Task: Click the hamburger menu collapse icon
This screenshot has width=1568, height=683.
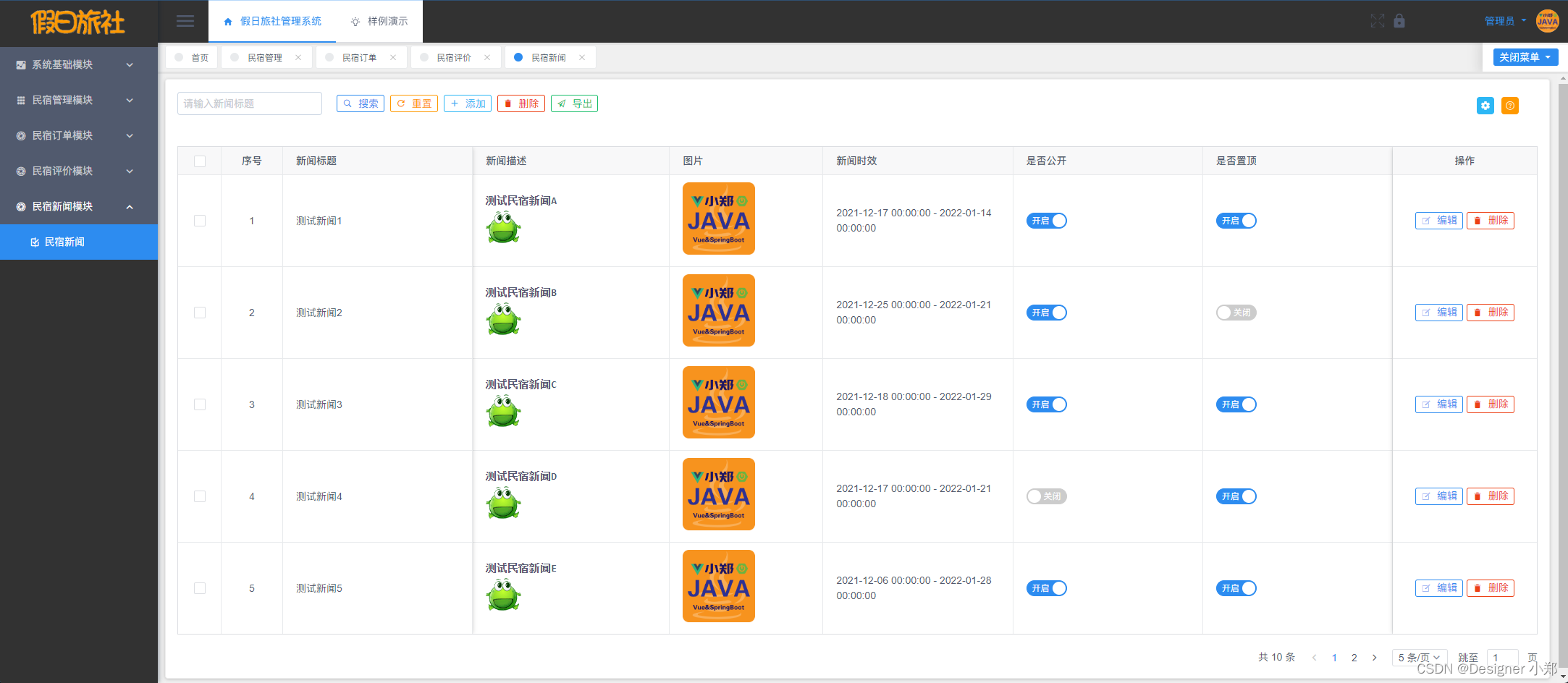Action: 185,21
